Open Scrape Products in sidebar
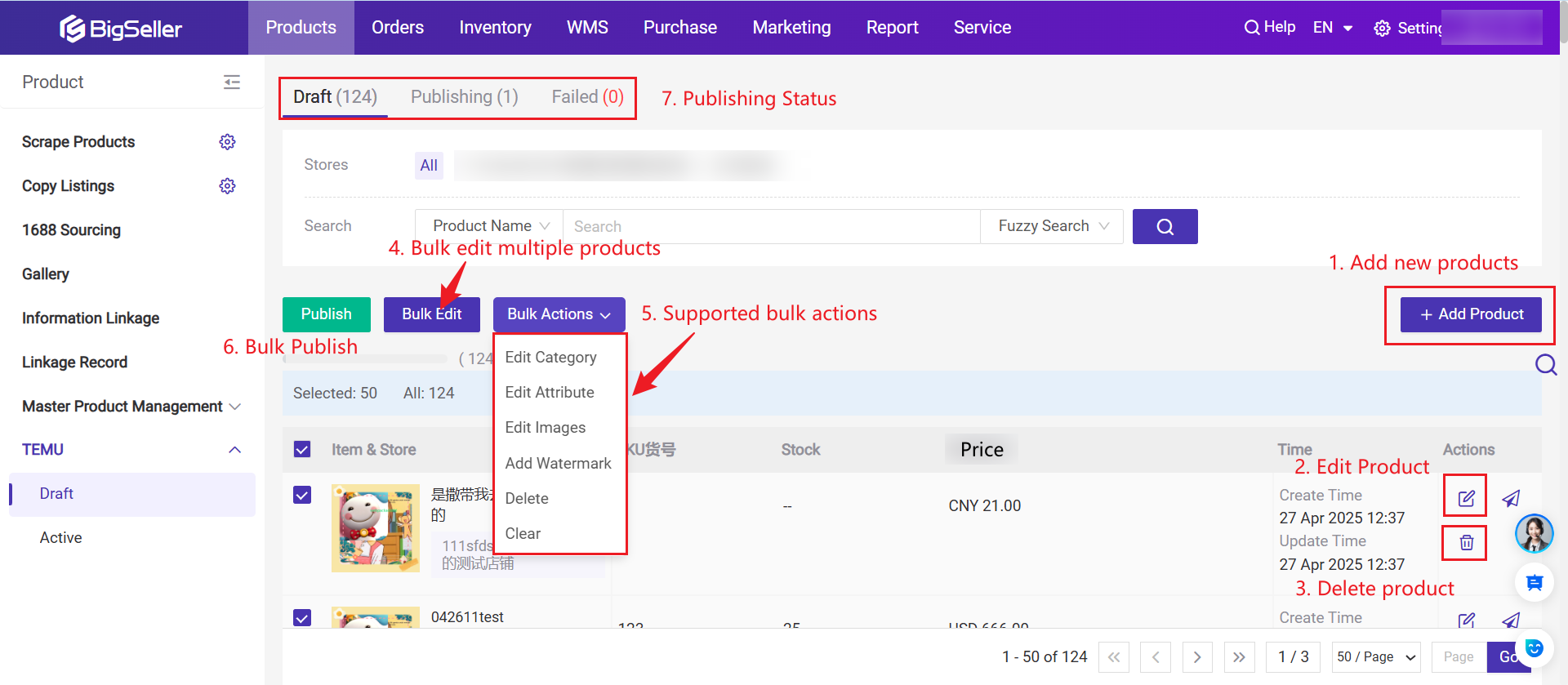Screen dimensions: 1568x685 78,142
